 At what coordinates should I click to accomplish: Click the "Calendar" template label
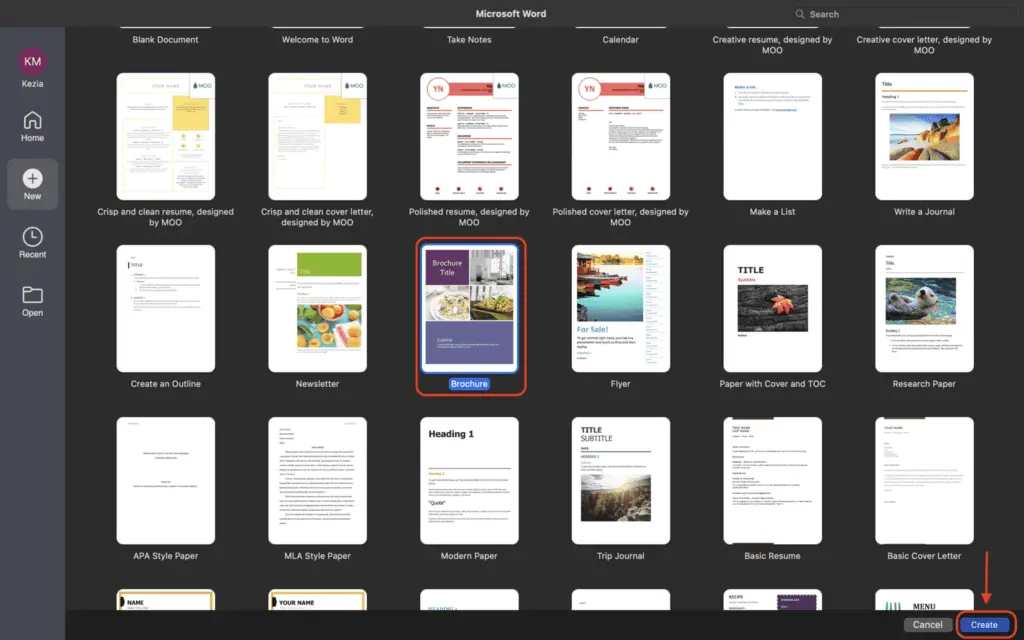coord(620,40)
